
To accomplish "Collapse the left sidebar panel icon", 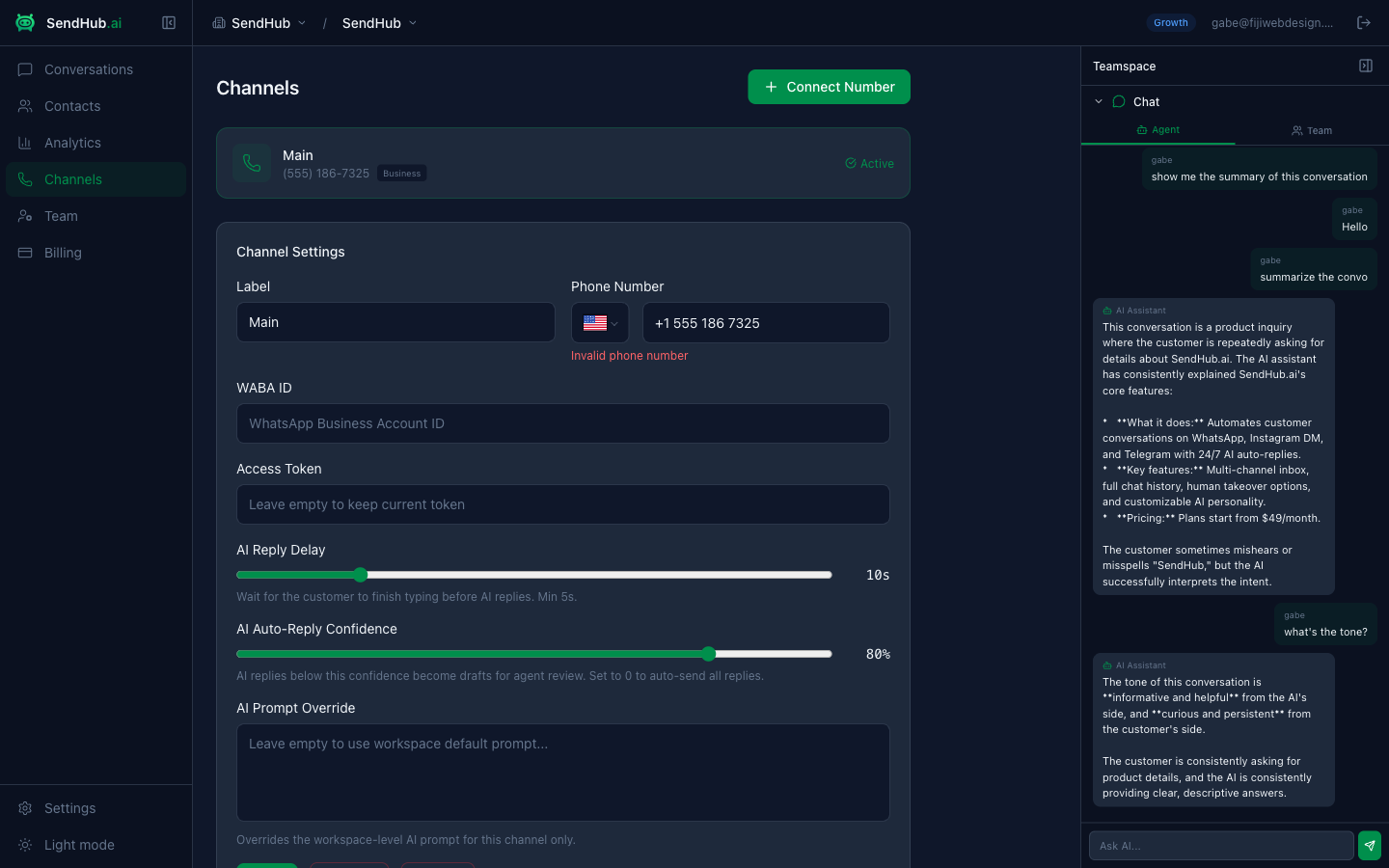I will point(169,23).
